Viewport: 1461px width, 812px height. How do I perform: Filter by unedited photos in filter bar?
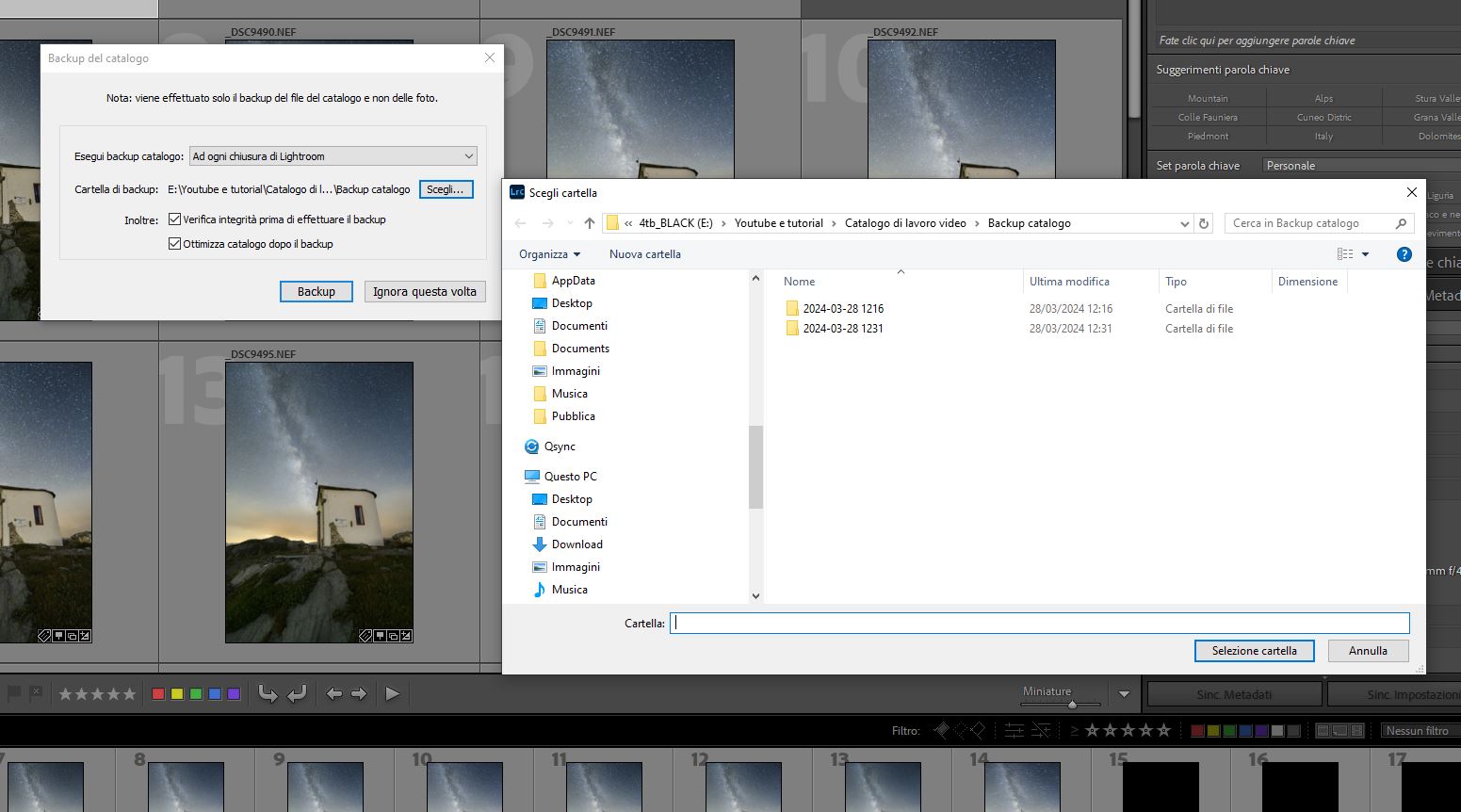point(1041,730)
